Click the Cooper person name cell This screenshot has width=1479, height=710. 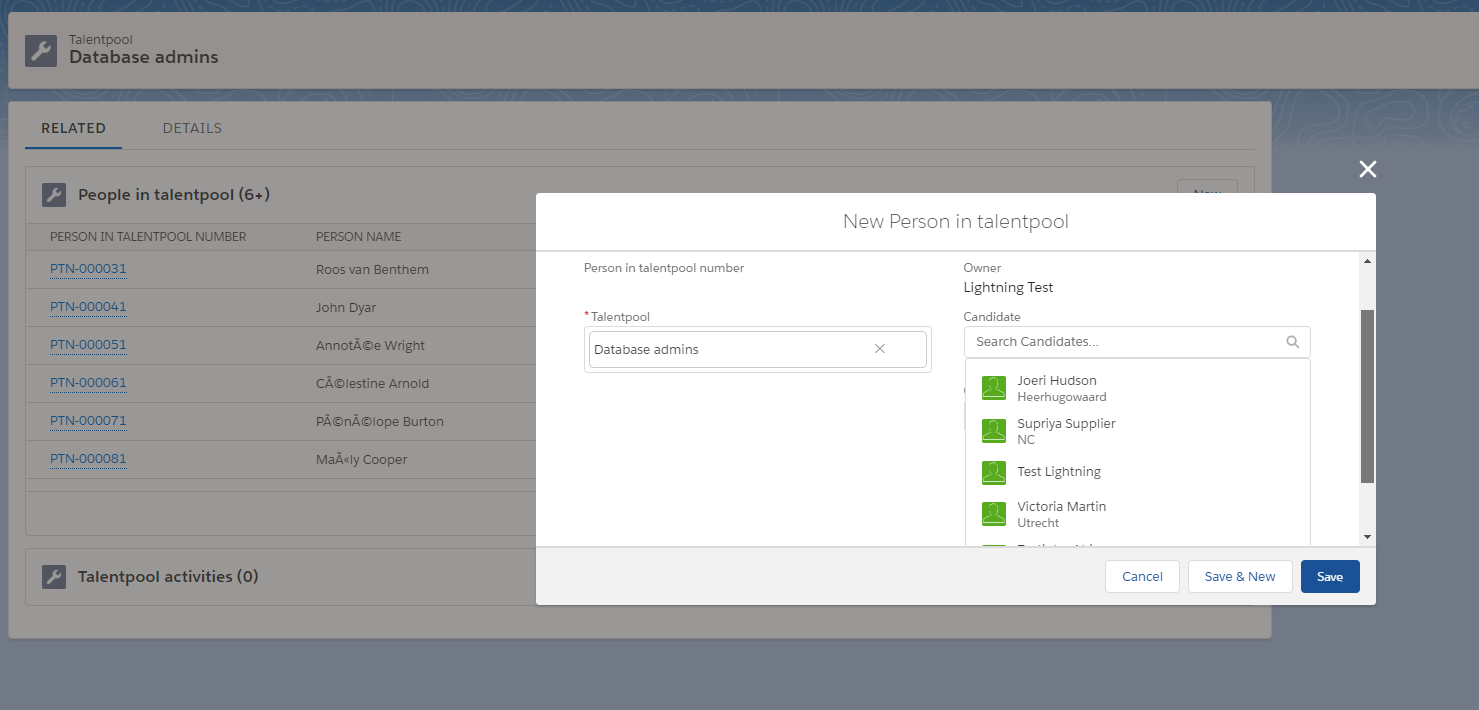click(x=361, y=460)
